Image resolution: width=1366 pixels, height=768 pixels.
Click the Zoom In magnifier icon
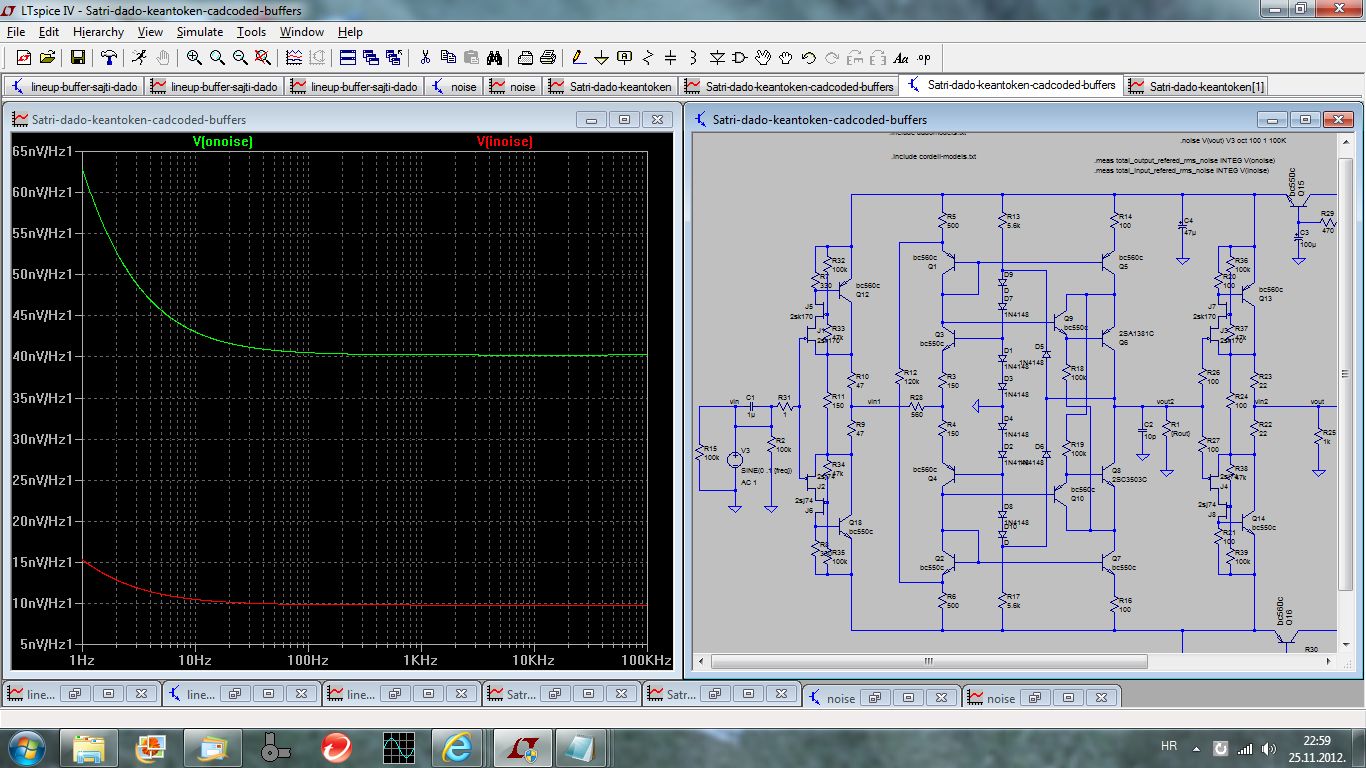pyautogui.click(x=194, y=57)
